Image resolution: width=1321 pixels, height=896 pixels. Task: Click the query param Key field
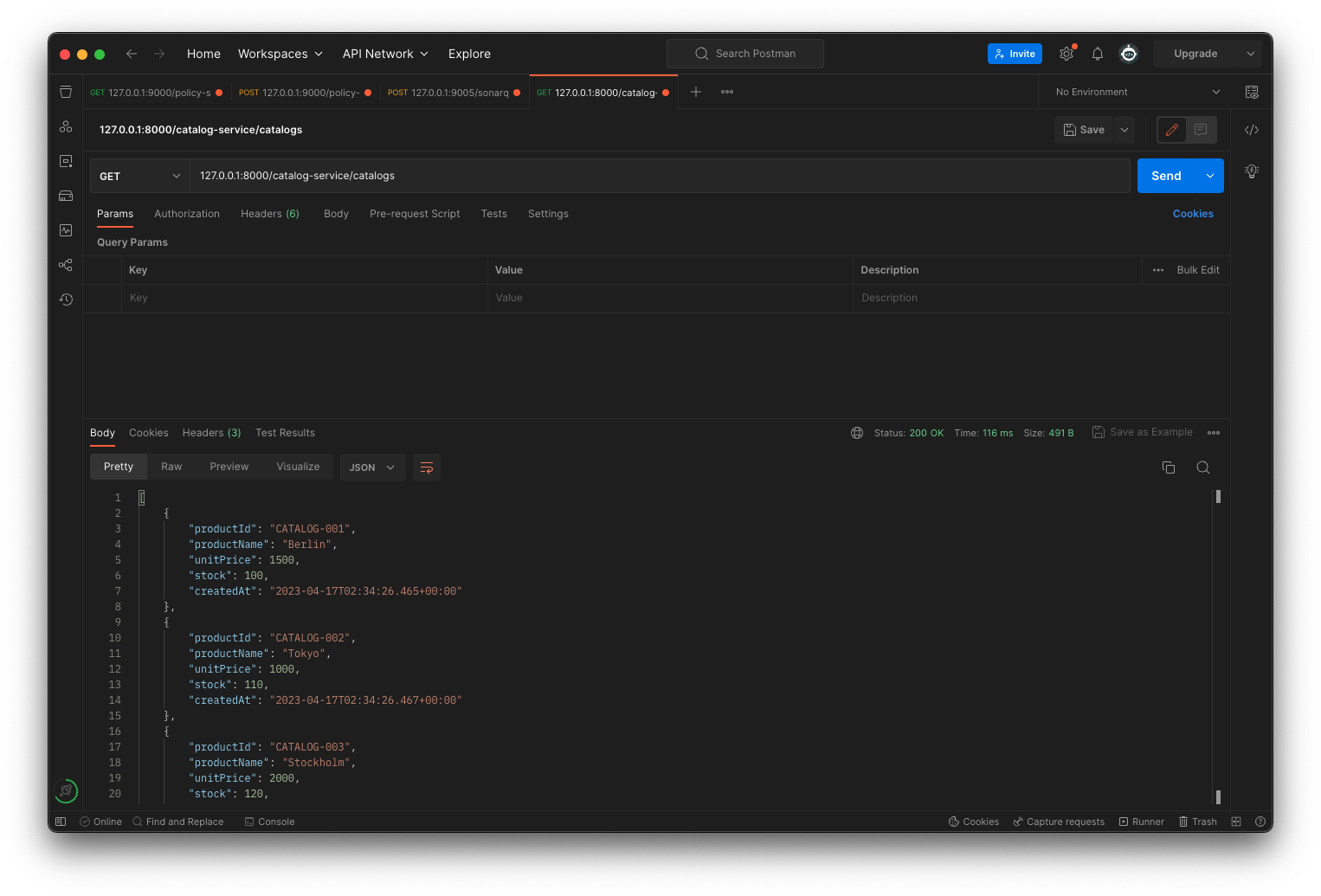[x=305, y=298]
